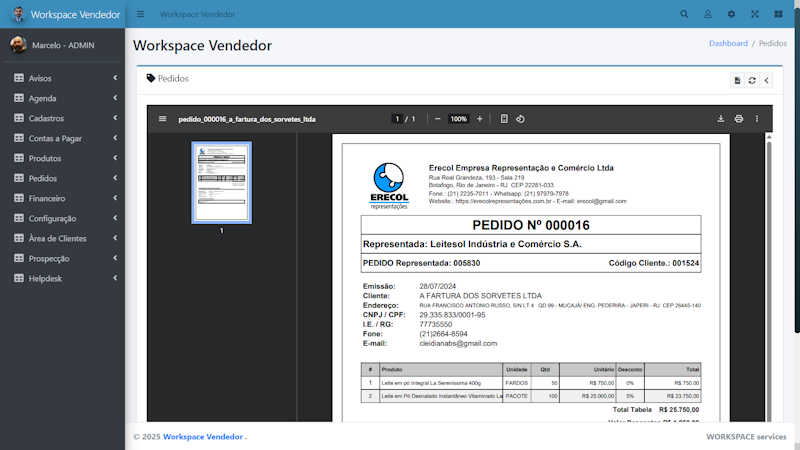
Task: Click the browser page vertical scrollbar
Action: point(797,168)
